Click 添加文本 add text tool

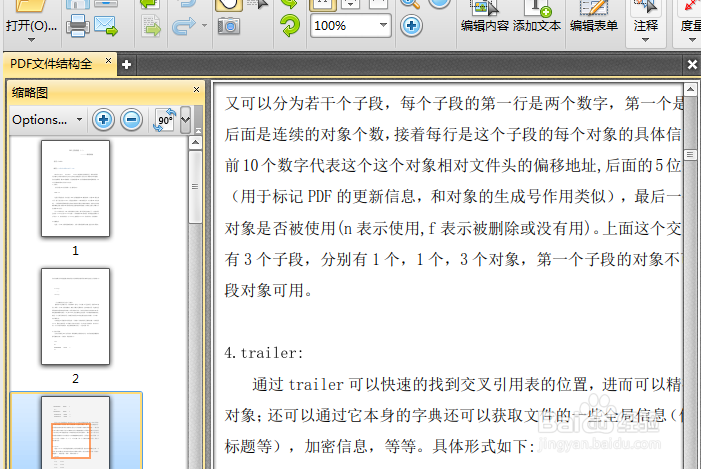click(x=537, y=17)
